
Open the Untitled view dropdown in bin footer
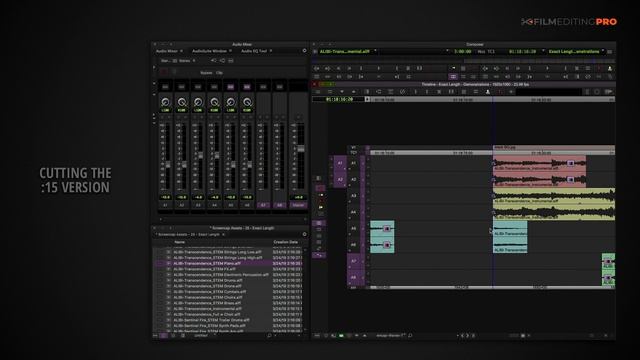tap(204, 336)
